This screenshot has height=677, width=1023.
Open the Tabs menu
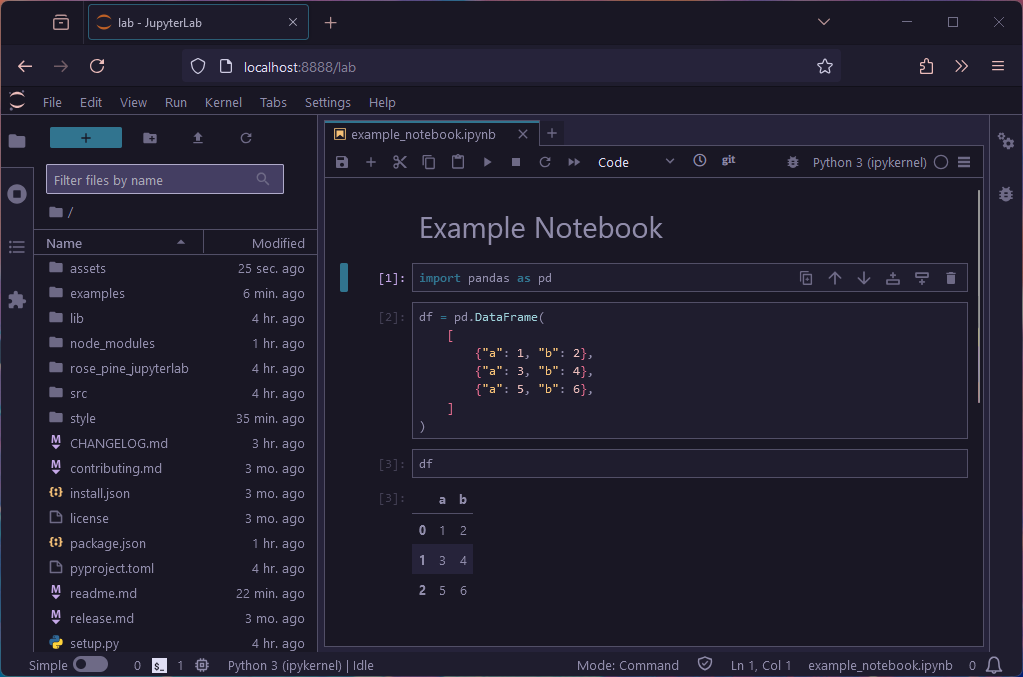click(273, 102)
